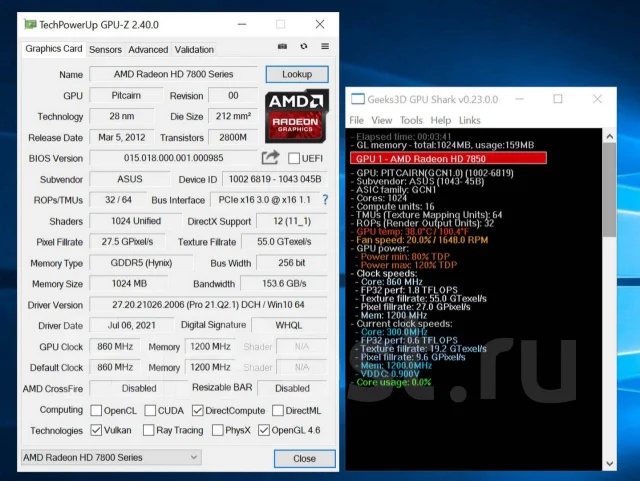Minimize the GPU Shark window

[520, 99]
